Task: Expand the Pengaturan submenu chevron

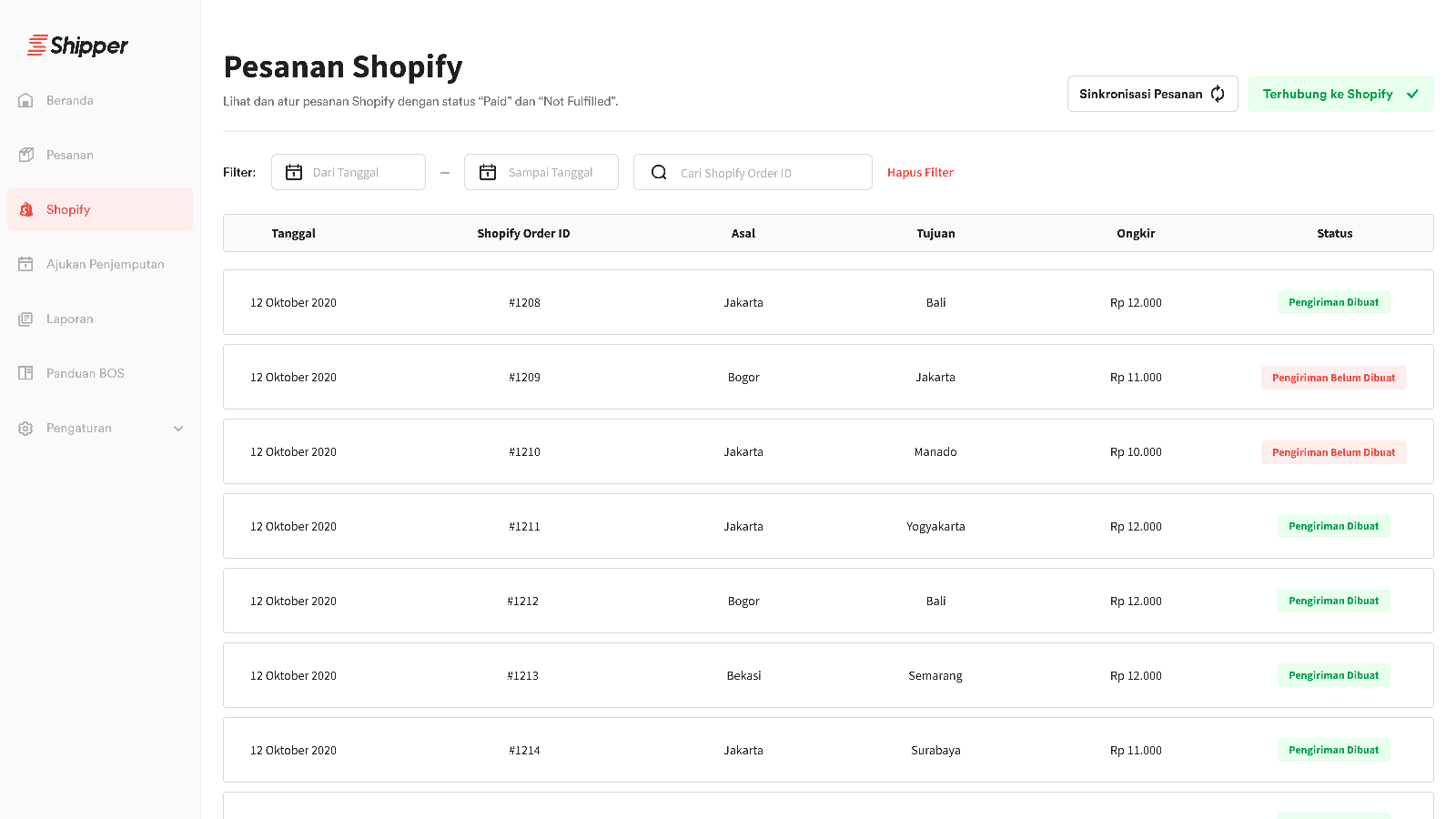Action: click(x=178, y=428)
